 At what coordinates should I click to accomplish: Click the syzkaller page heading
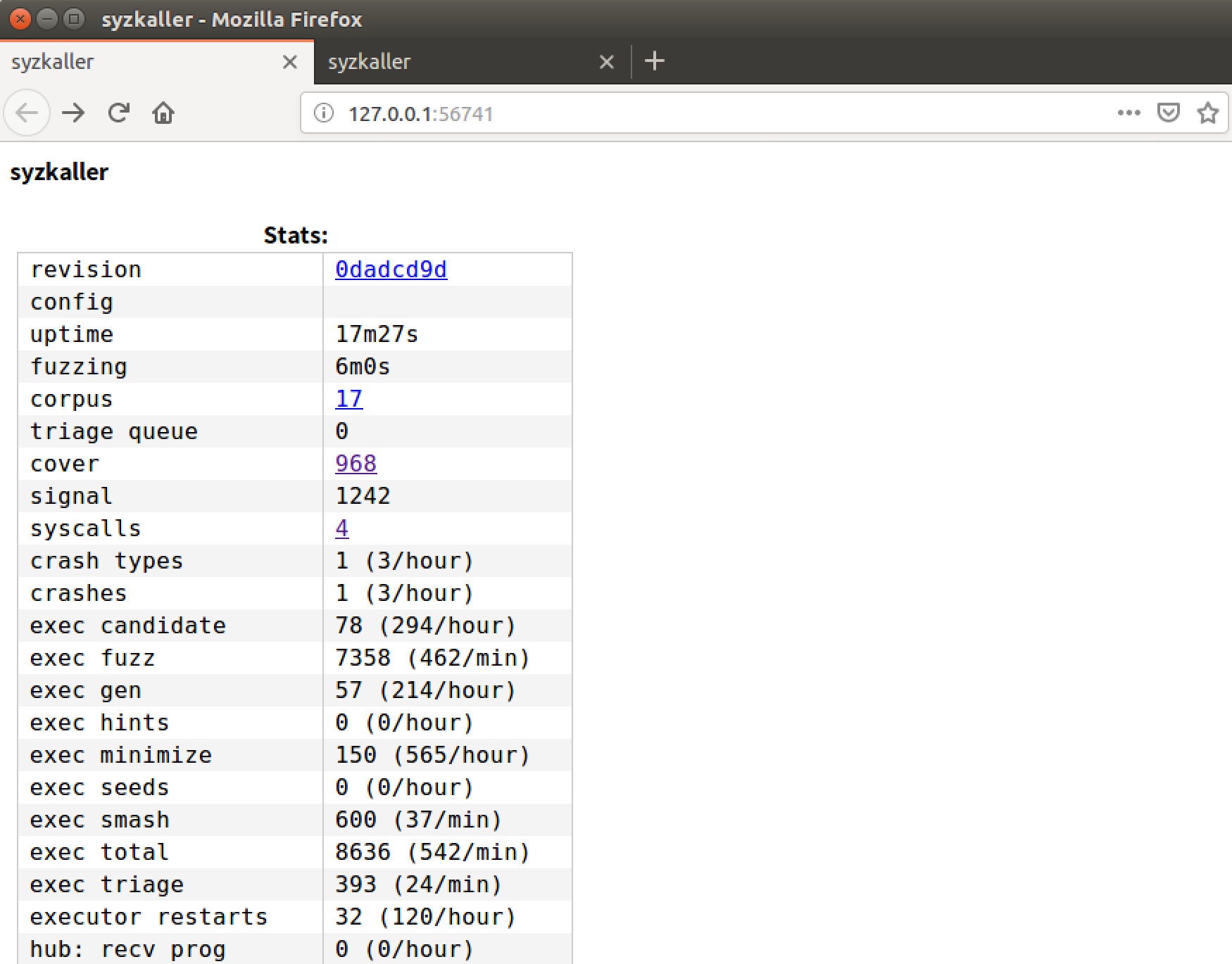click(59, 172)
